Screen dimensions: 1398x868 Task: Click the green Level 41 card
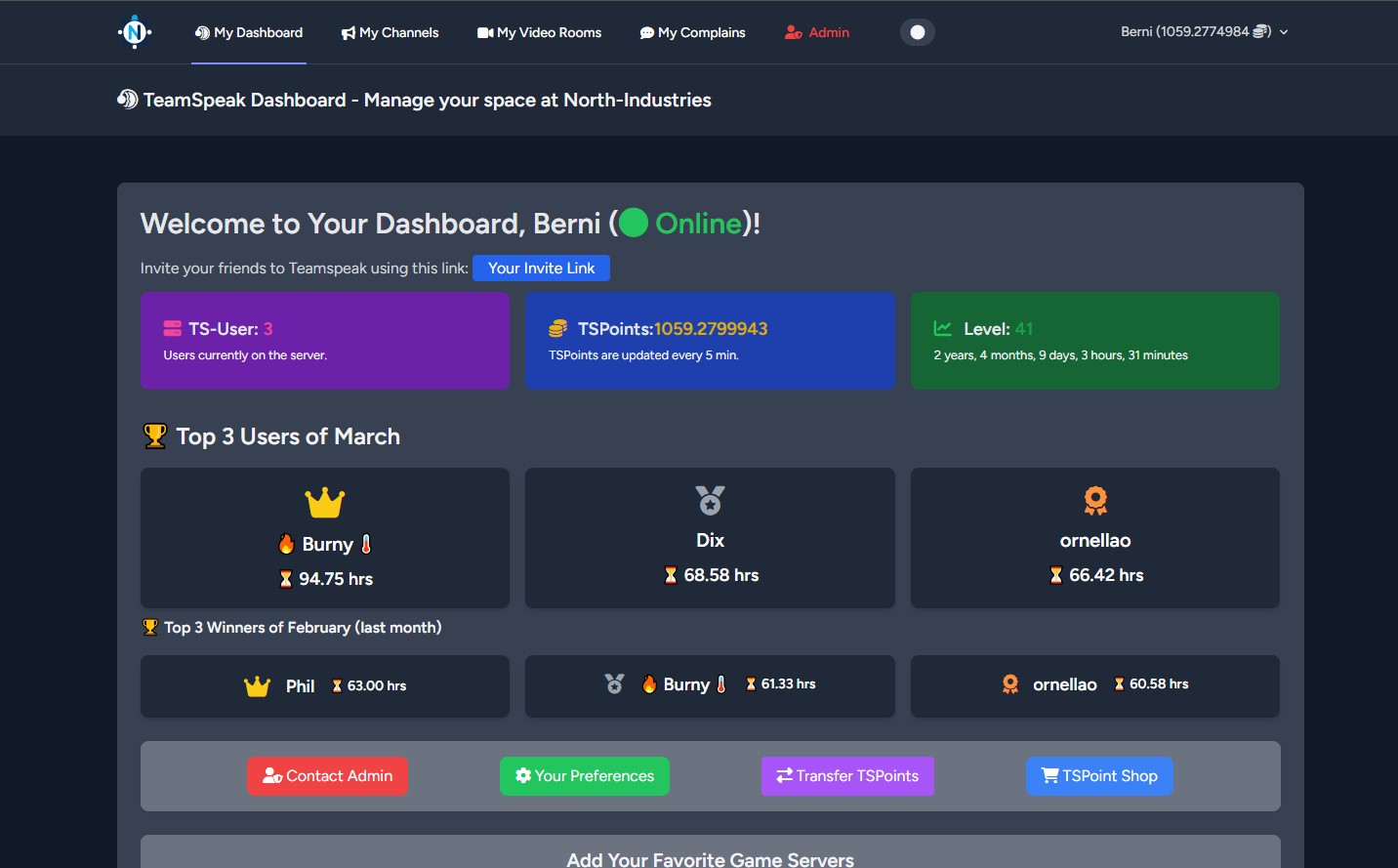pyautogui.click(x=1095, y=341)
